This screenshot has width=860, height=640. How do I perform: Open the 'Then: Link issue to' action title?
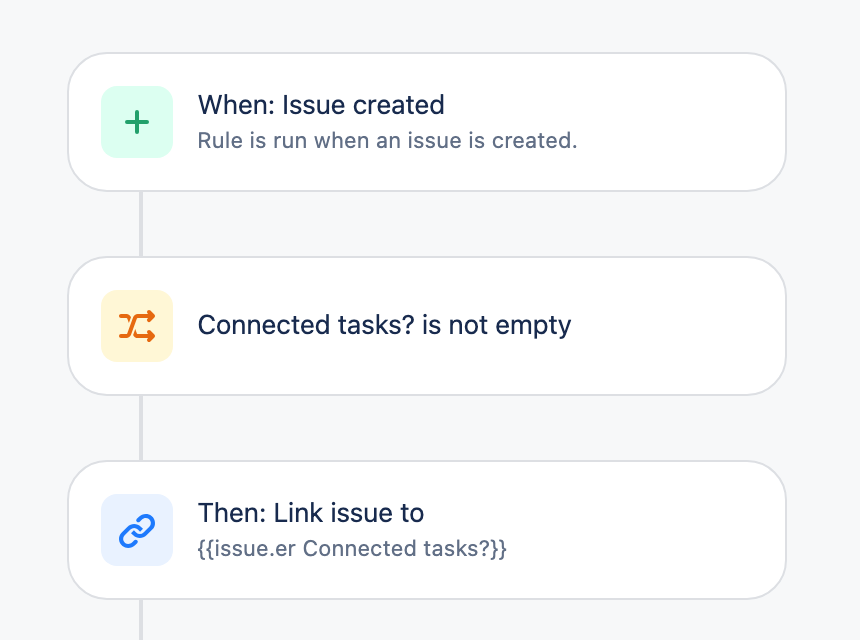click(x=311, y=513)
